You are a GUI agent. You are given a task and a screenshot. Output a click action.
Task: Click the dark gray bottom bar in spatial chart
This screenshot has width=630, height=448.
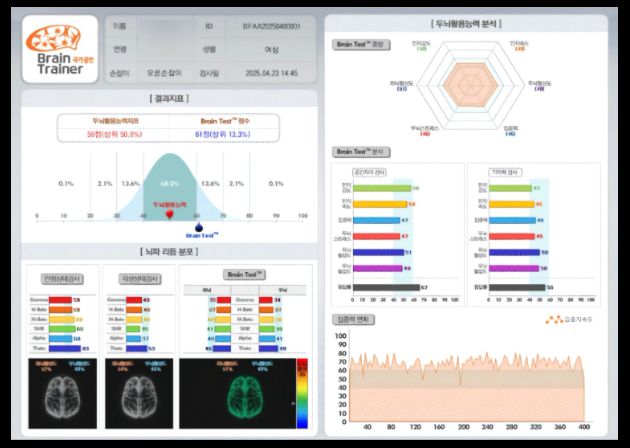tap(386, 287)
